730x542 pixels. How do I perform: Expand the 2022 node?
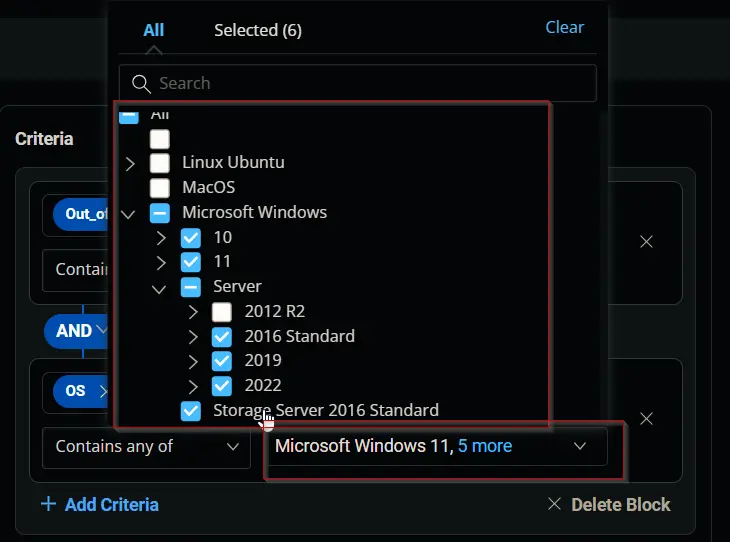(x=193, y=386)
